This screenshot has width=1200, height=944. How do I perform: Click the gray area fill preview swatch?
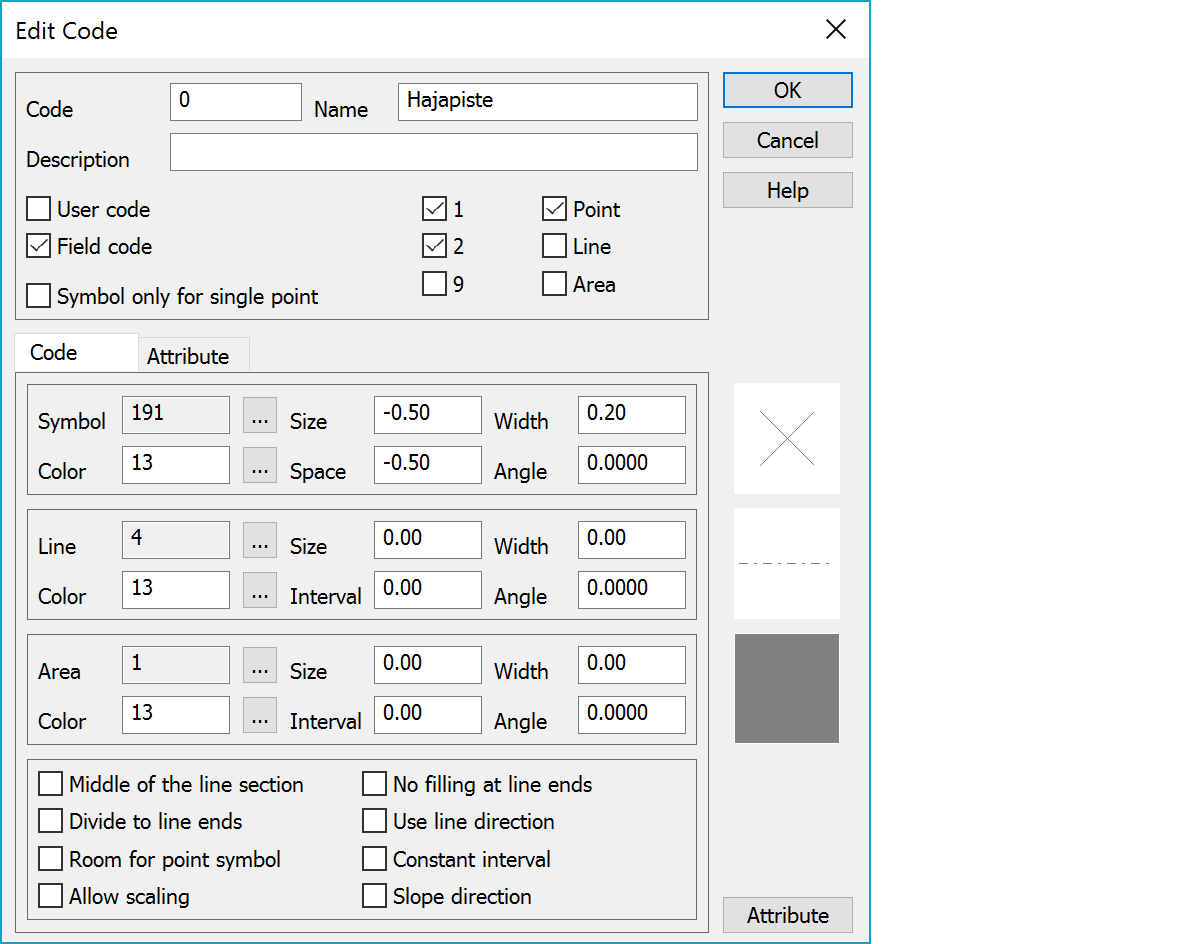pos(787,688)
